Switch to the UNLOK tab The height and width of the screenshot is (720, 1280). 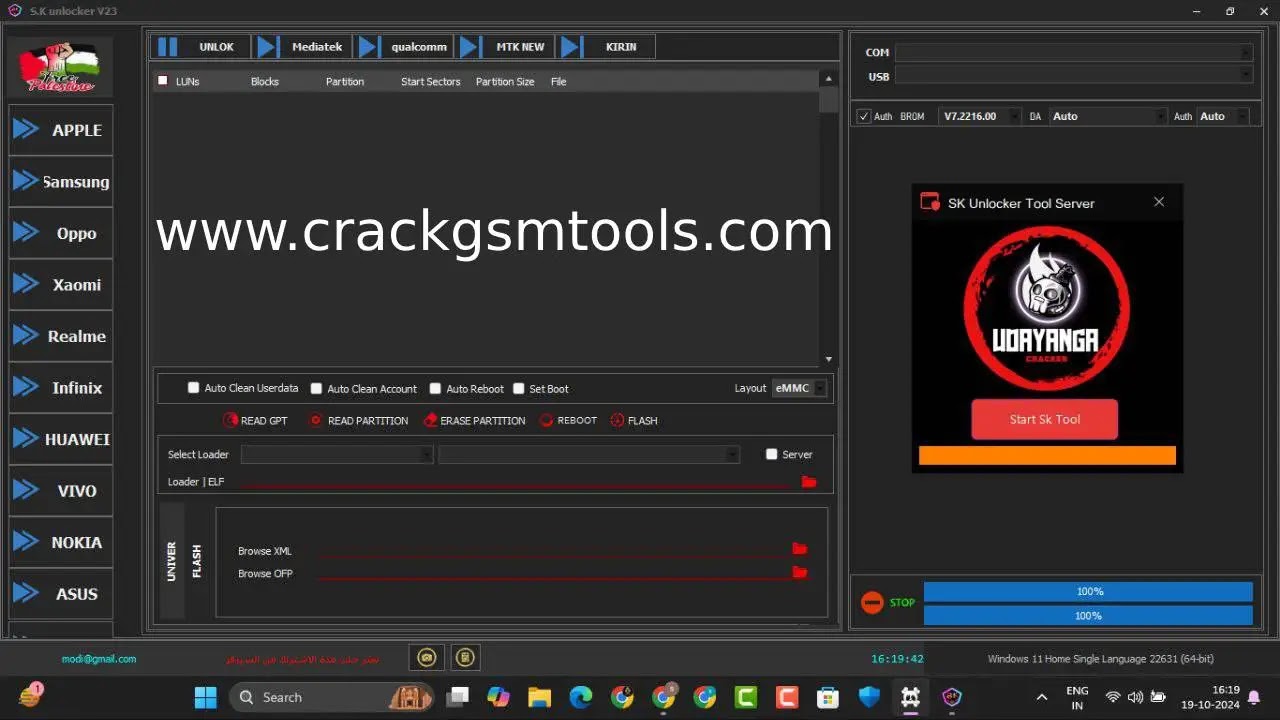point(202,47)
